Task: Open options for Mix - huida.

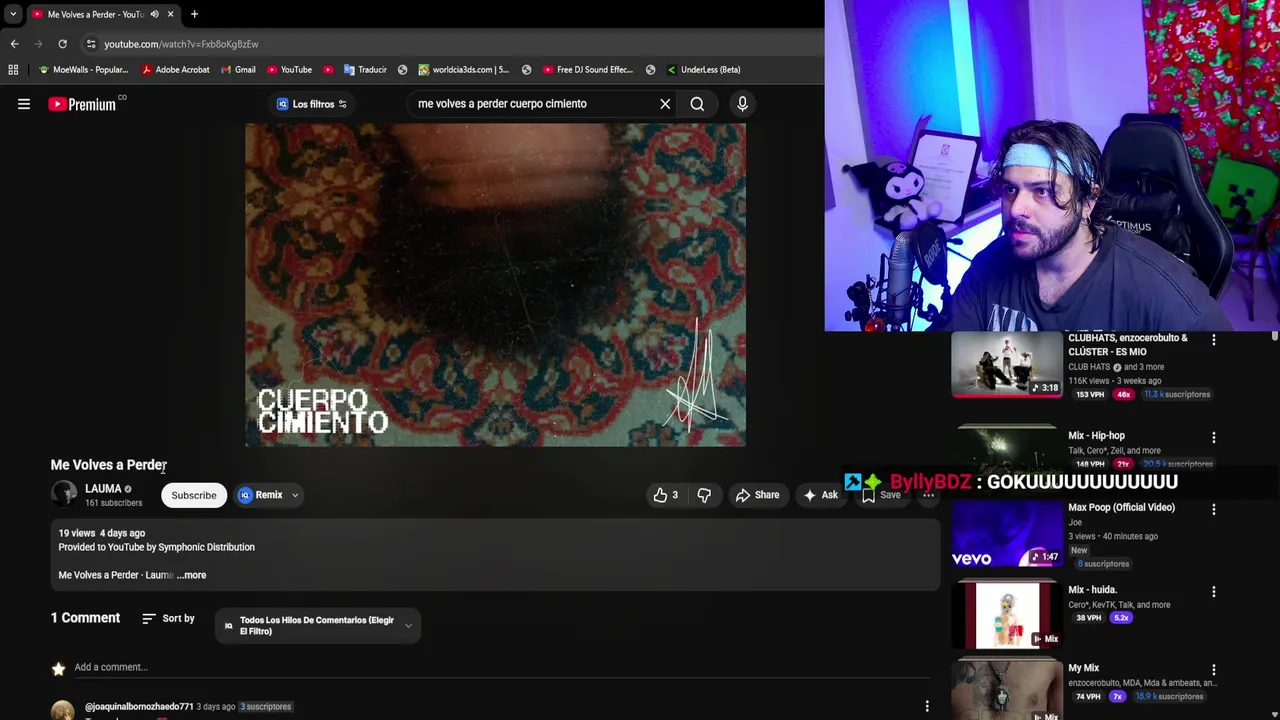Action: click(1214, 592)
